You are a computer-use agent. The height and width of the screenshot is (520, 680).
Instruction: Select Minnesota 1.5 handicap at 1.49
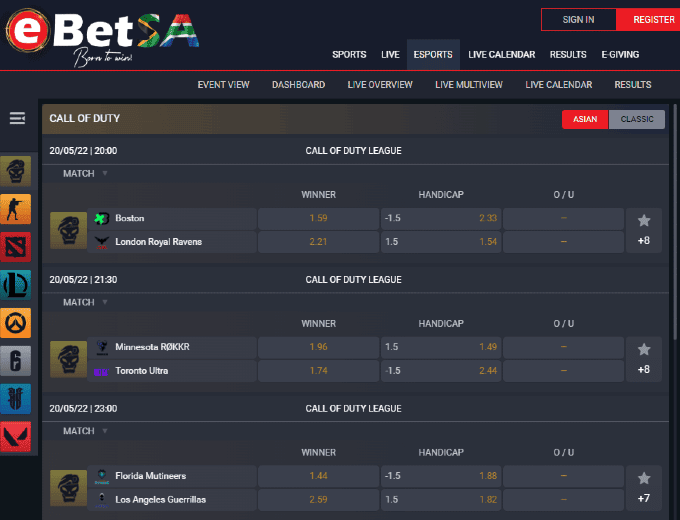click(441, 347)
